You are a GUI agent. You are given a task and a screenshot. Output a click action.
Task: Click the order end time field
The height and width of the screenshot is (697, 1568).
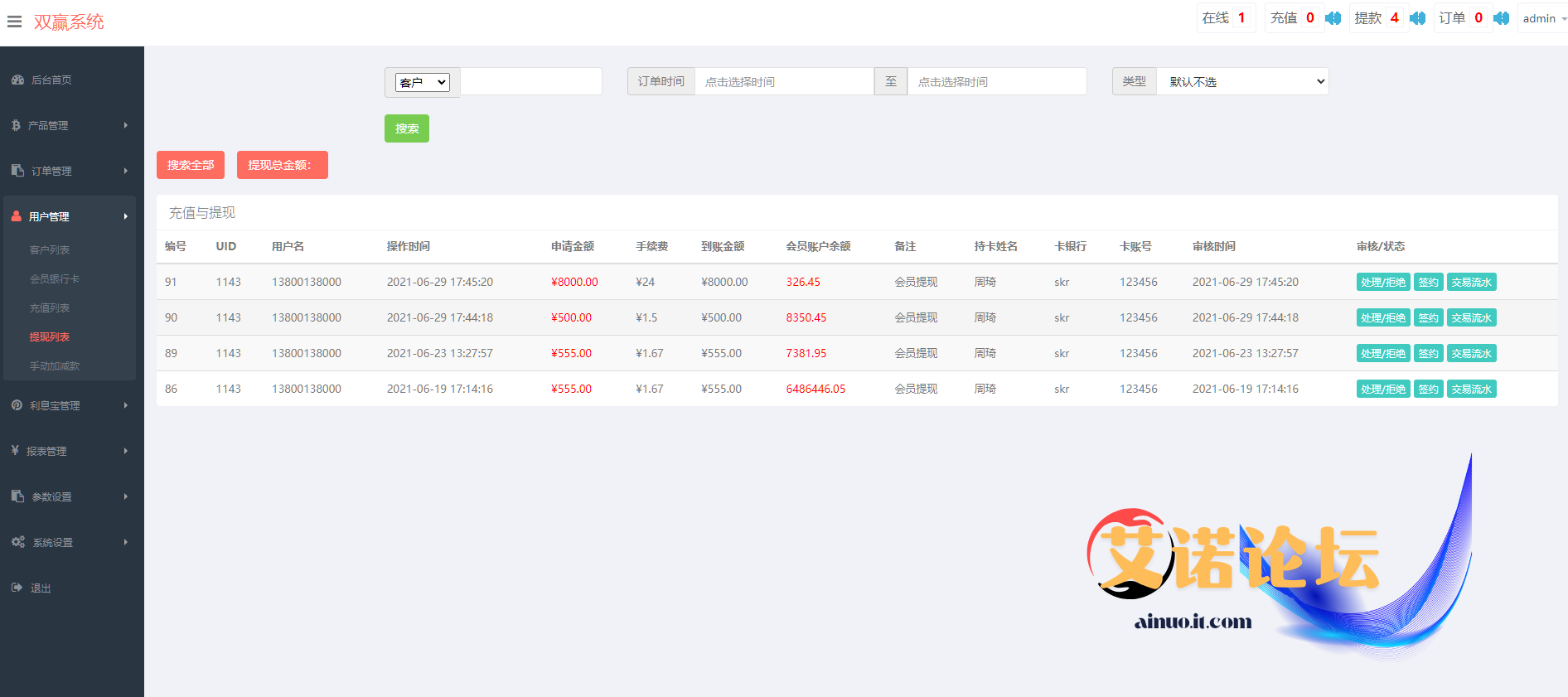tap(997, 81)
